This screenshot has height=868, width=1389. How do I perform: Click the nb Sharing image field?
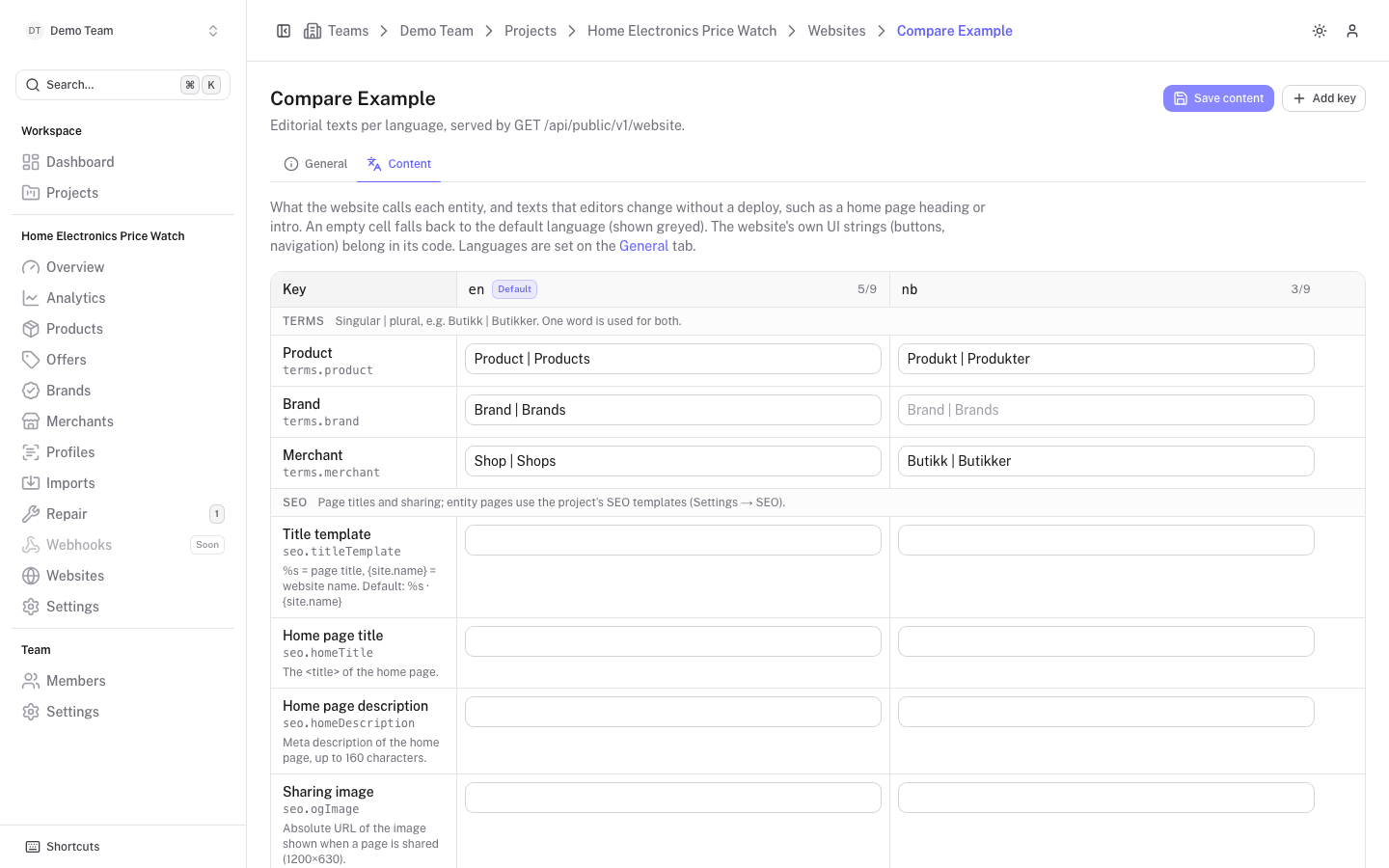[x=1106, y=798]
